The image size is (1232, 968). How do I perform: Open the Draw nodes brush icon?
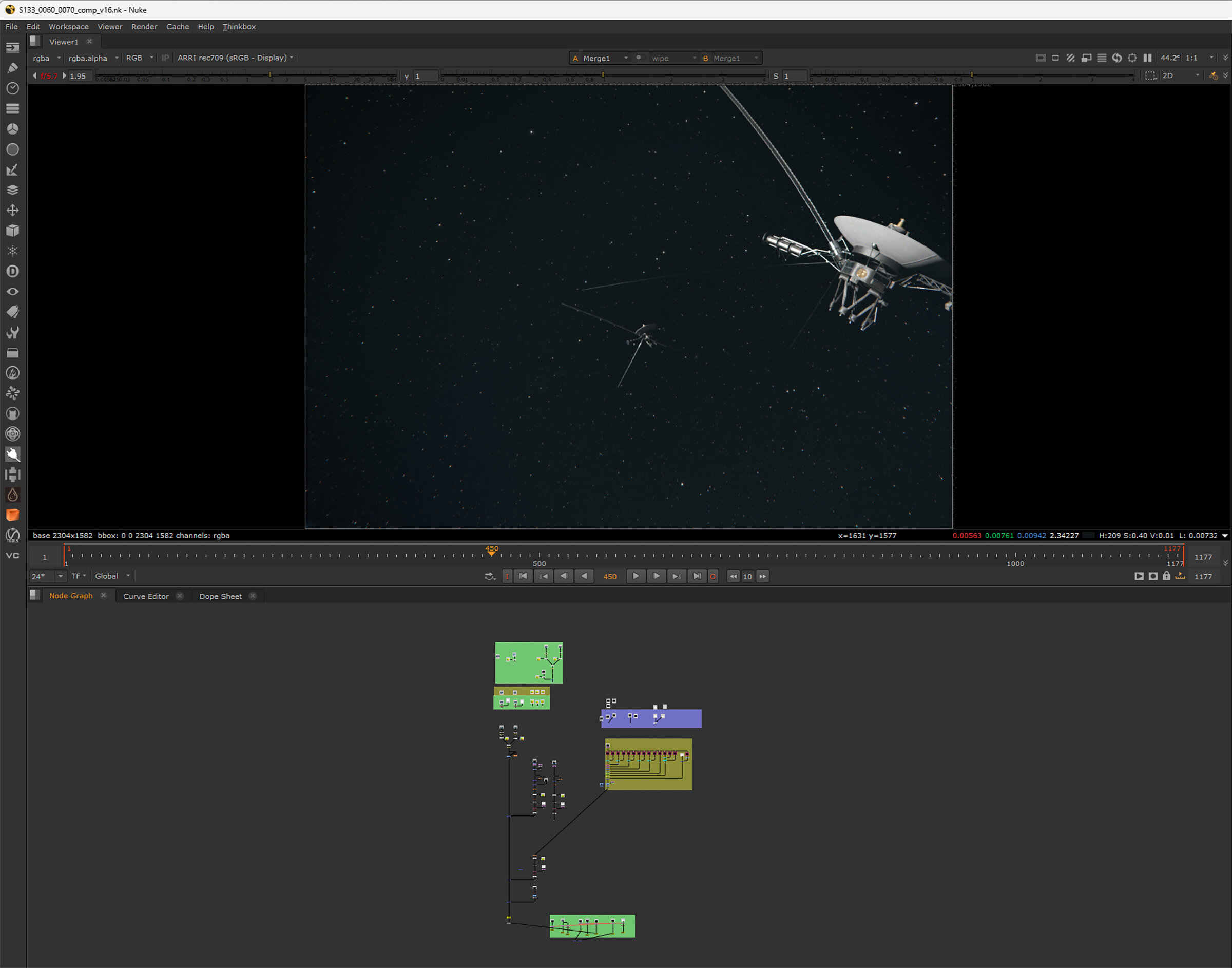click(12, 68)
